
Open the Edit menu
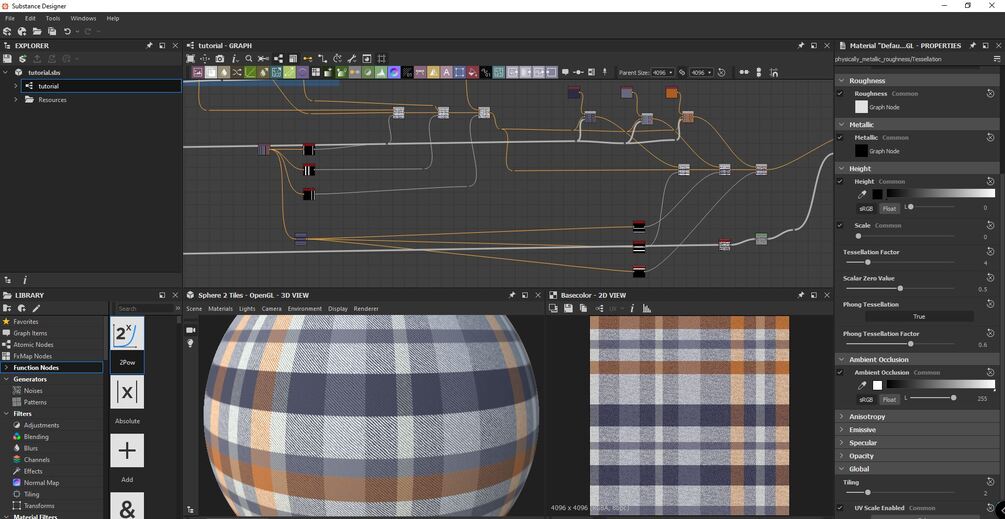click(30, 19)
